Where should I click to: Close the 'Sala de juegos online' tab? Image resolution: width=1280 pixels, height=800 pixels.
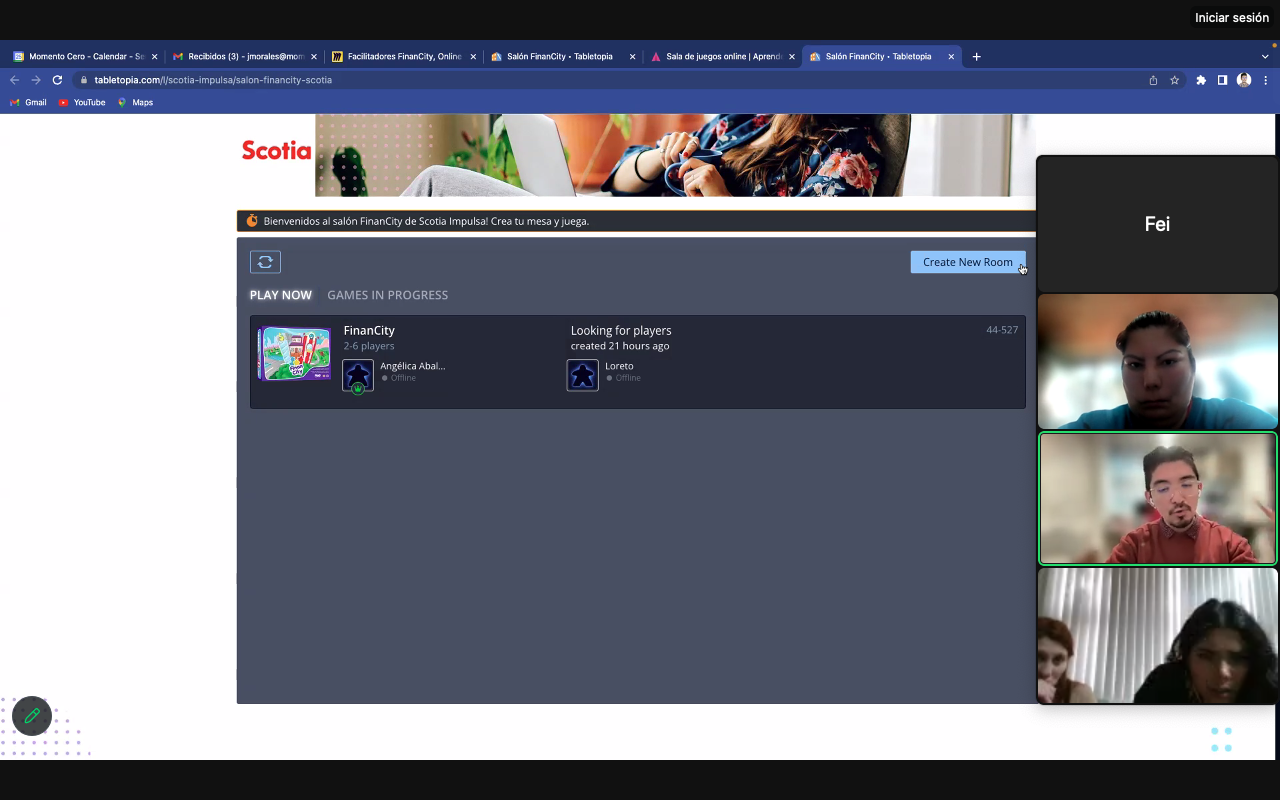[792, 57]
